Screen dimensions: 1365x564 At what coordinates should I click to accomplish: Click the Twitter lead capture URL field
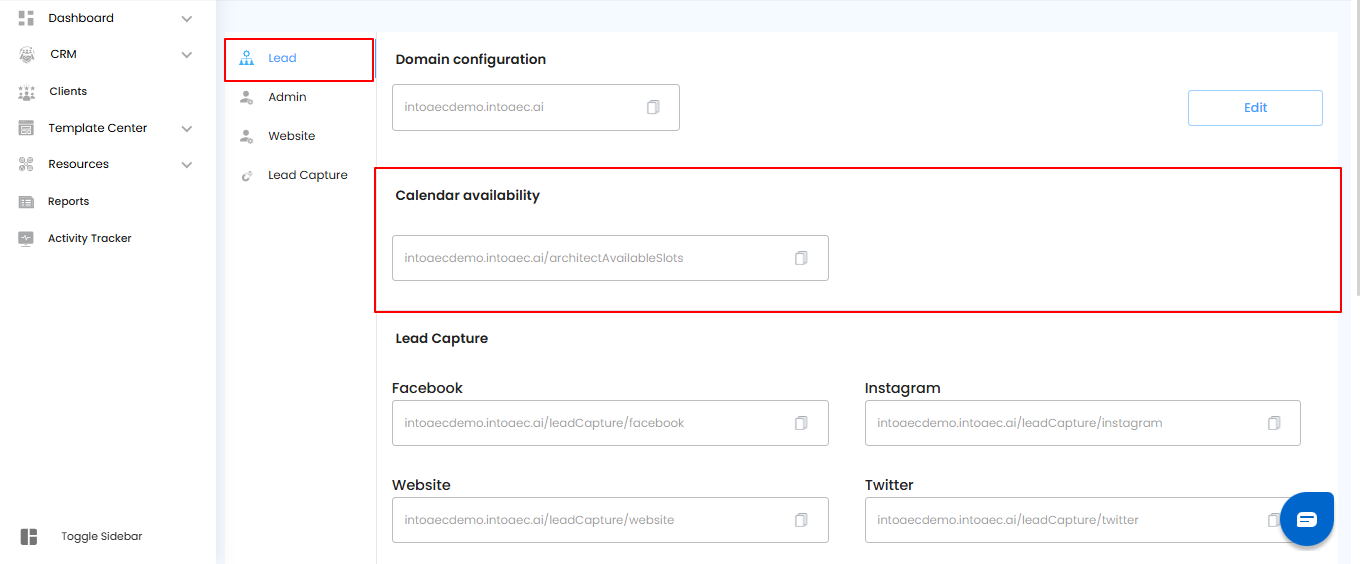pyautogui.click(x=1060, y=520)
